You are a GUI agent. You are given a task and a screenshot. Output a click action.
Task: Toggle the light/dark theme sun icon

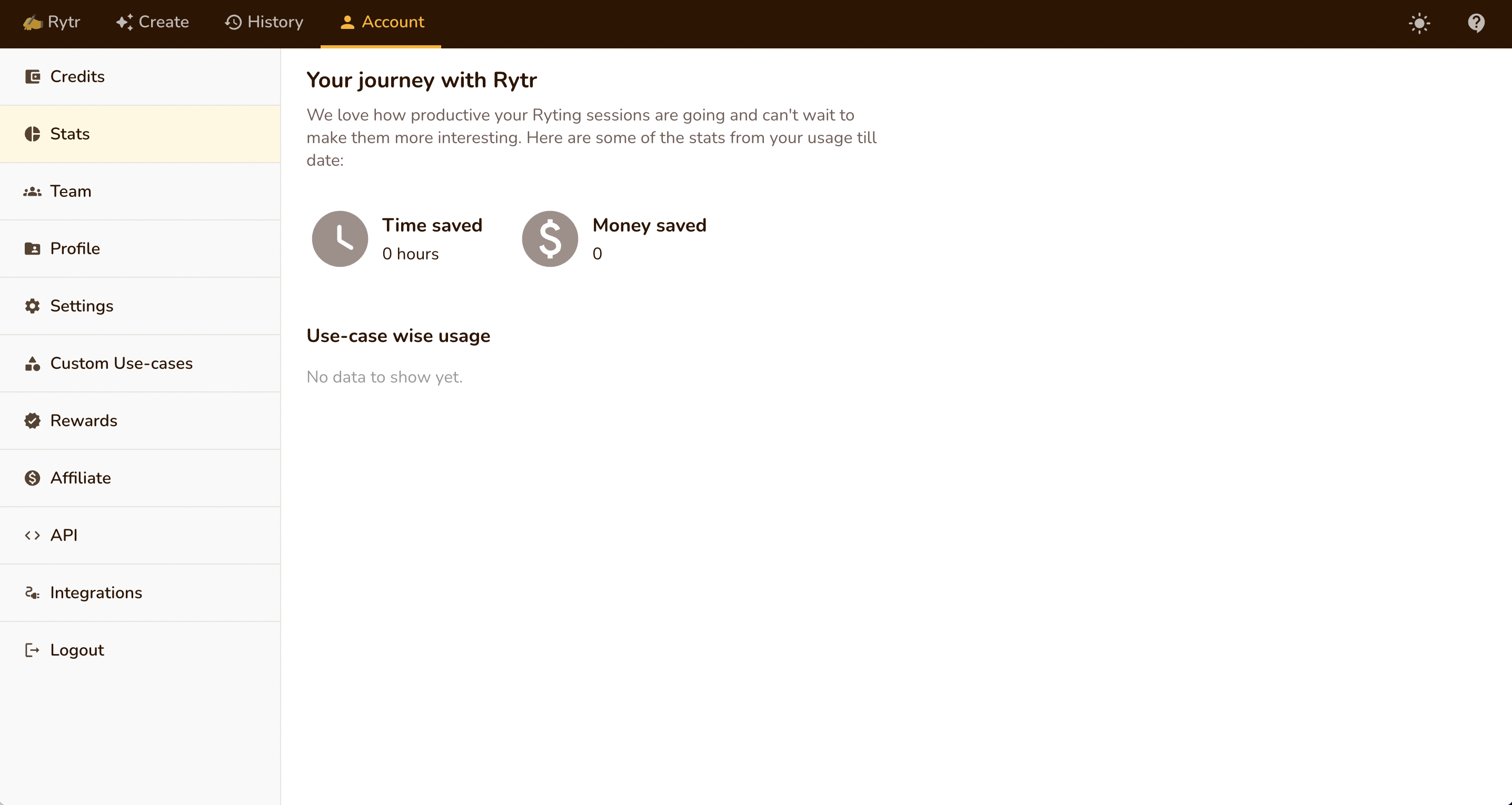click(x=1419, y=24)
